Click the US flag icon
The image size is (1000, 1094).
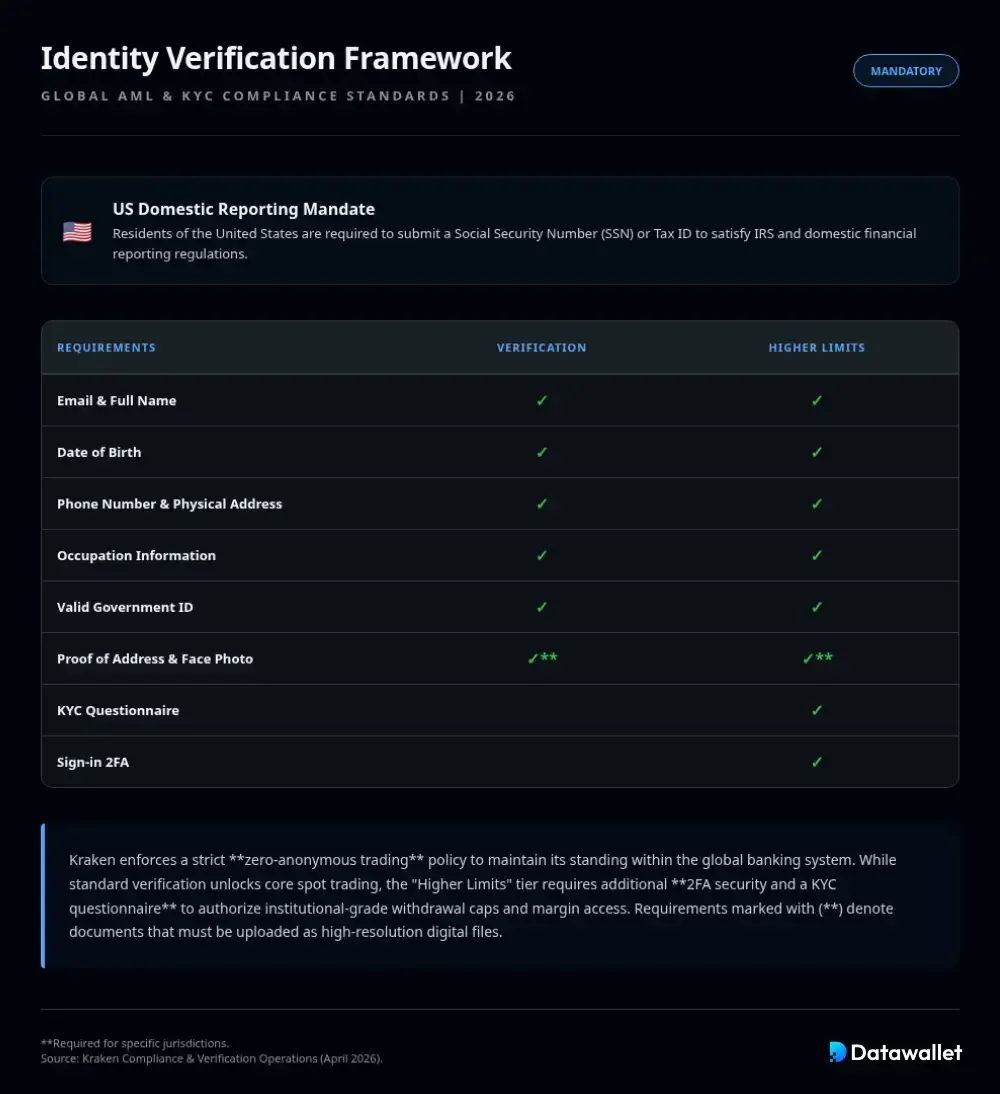(77, 231)
